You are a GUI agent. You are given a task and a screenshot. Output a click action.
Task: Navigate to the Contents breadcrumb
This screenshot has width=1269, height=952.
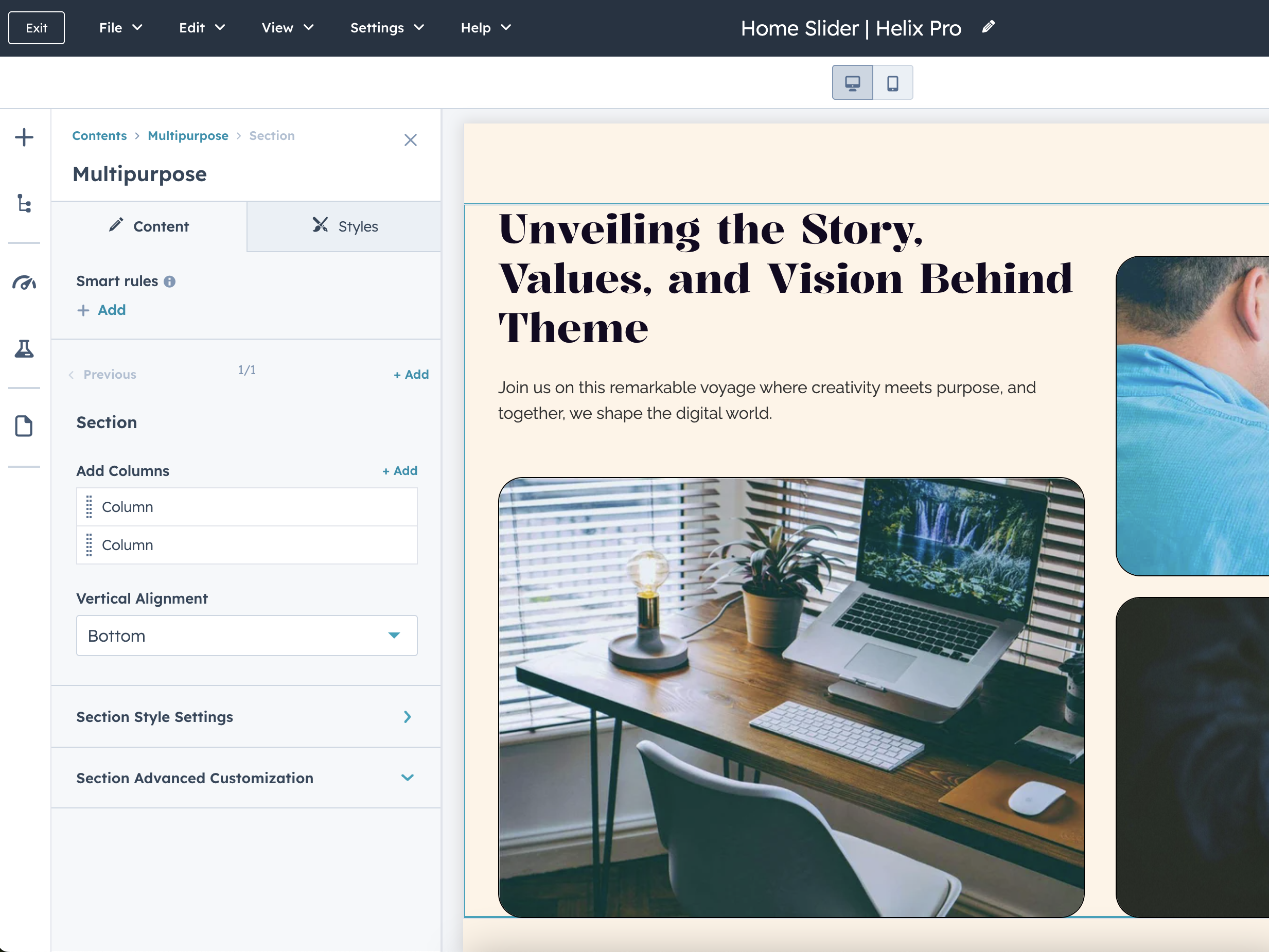click(99, 135)
